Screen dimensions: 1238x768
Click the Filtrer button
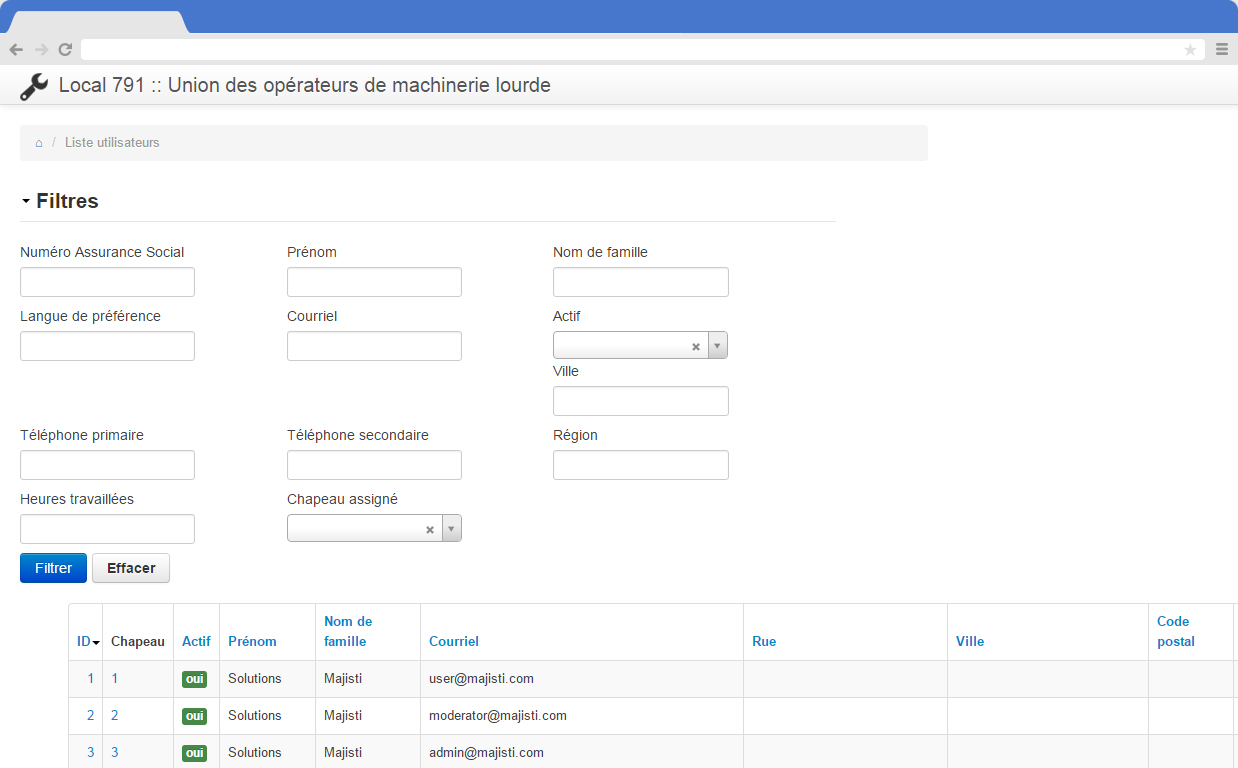[x=53, y=568]
